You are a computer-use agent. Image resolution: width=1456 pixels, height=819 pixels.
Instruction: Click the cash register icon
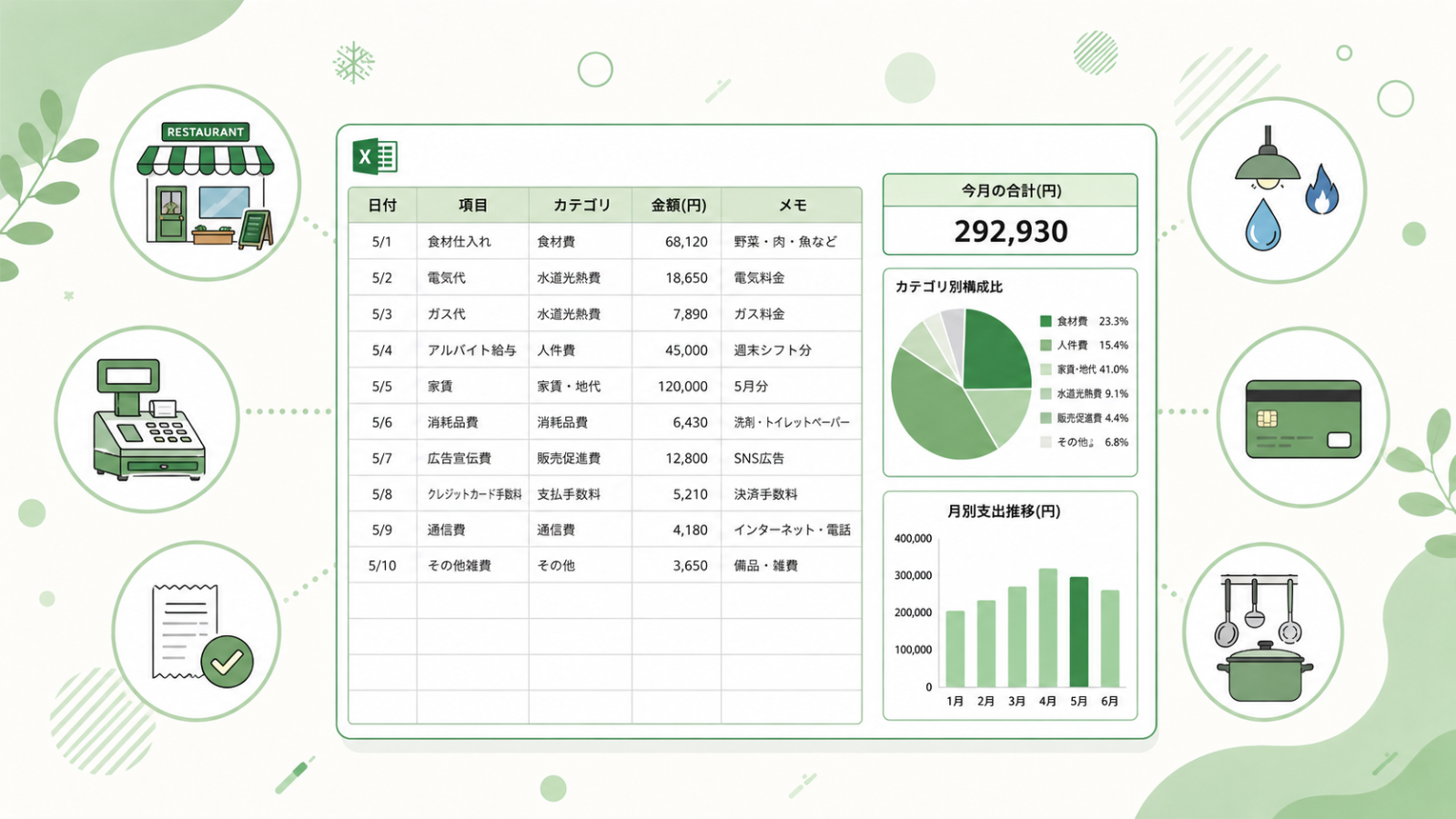click(149, 419)
